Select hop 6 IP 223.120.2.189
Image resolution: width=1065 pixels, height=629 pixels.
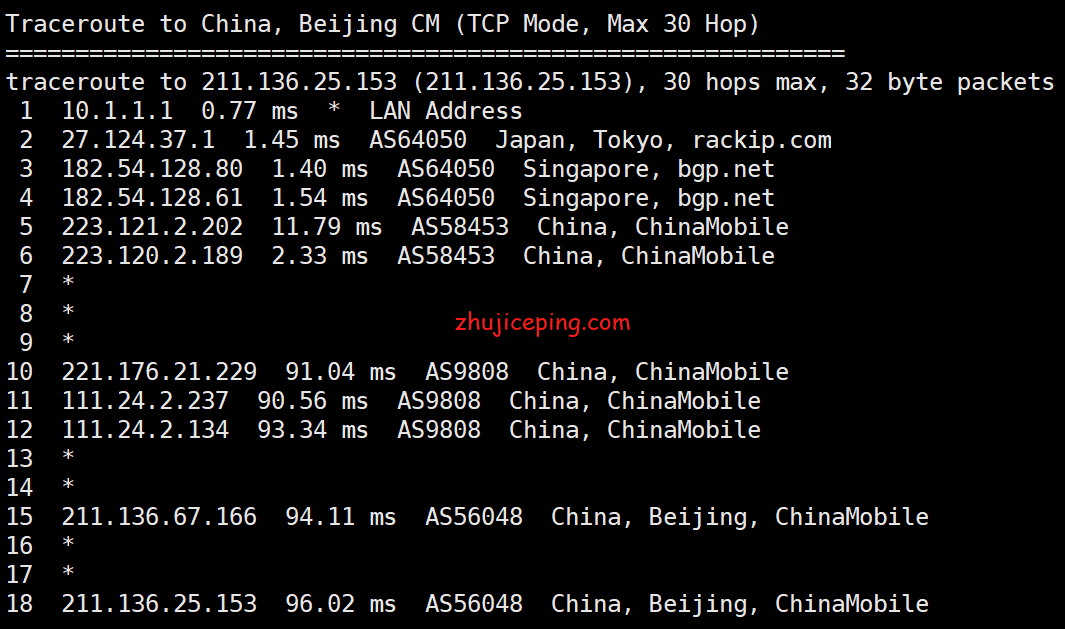click(x=152, y=256)
